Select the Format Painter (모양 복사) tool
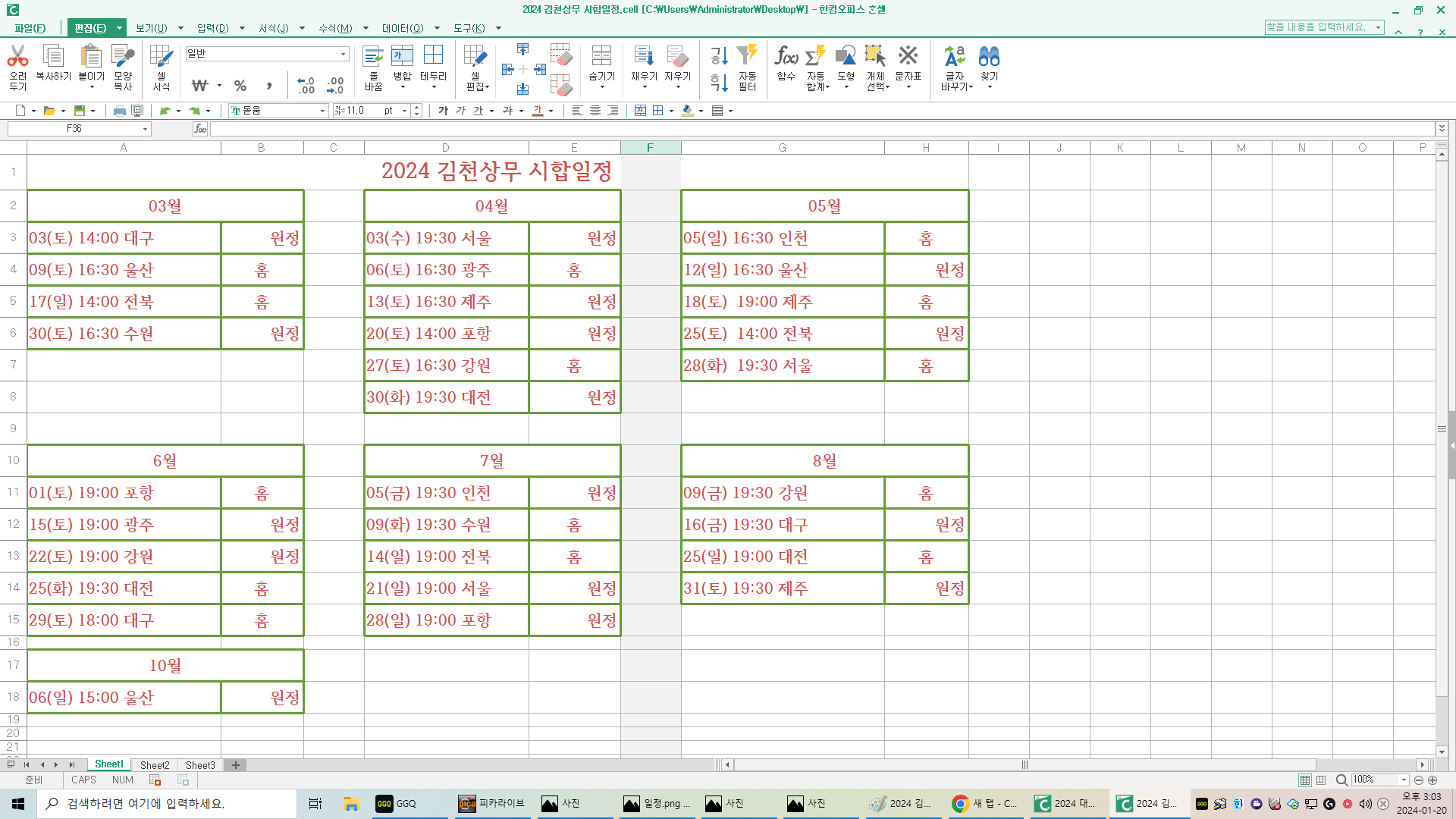Image resolution: width=1456 pixels, height=819 pixels. [123, 56]
